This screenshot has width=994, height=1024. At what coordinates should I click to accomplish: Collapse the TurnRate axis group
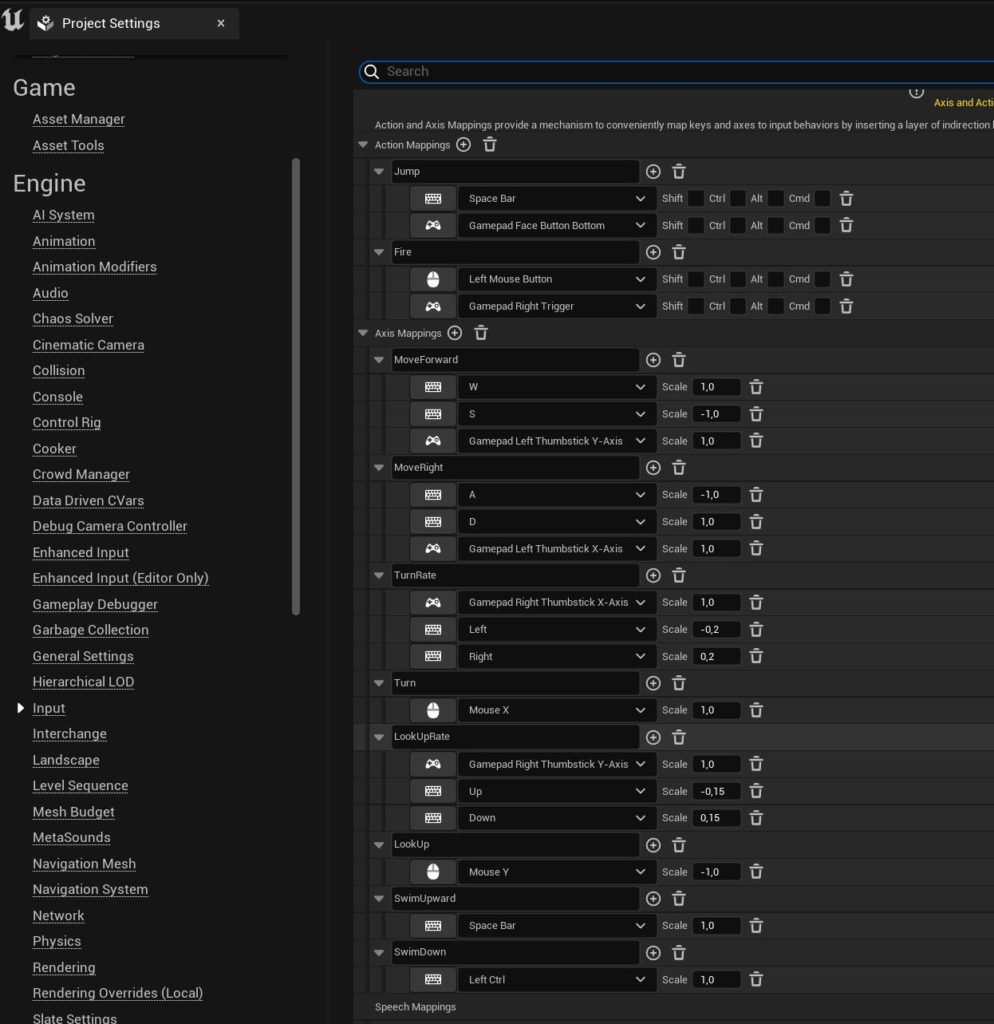[379, 575]
